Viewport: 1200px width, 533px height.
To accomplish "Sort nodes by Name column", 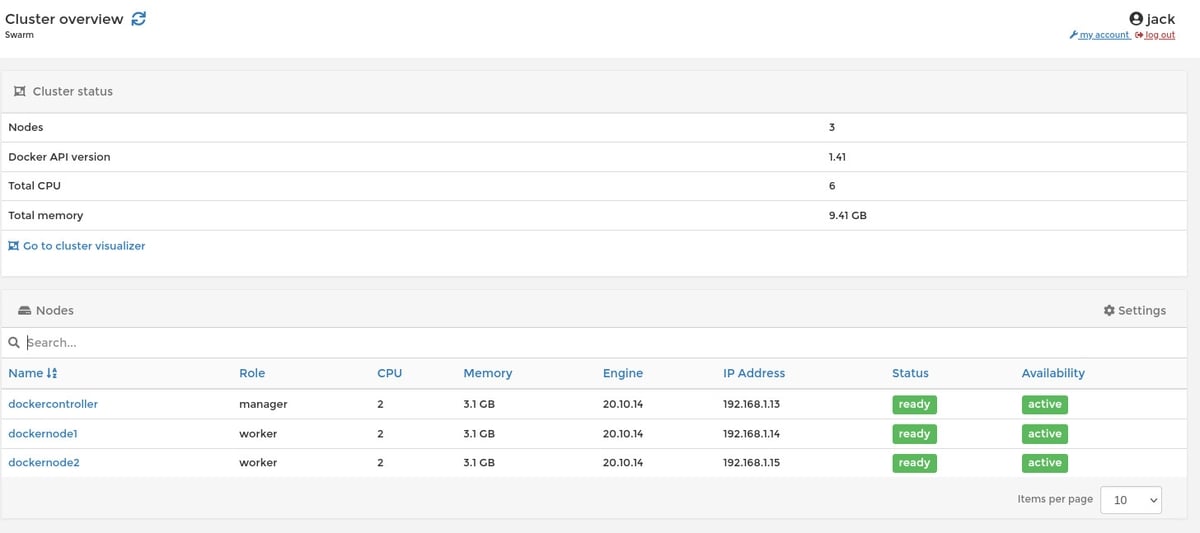I will coord(33,373).
